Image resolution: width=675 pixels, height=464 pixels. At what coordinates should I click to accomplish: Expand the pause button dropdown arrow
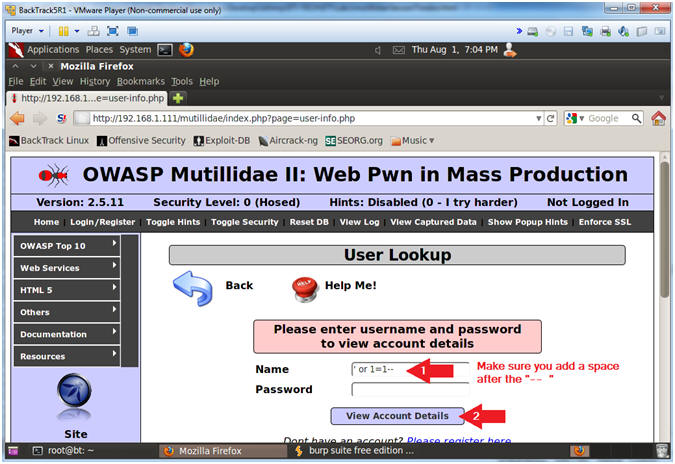(77, 31)
